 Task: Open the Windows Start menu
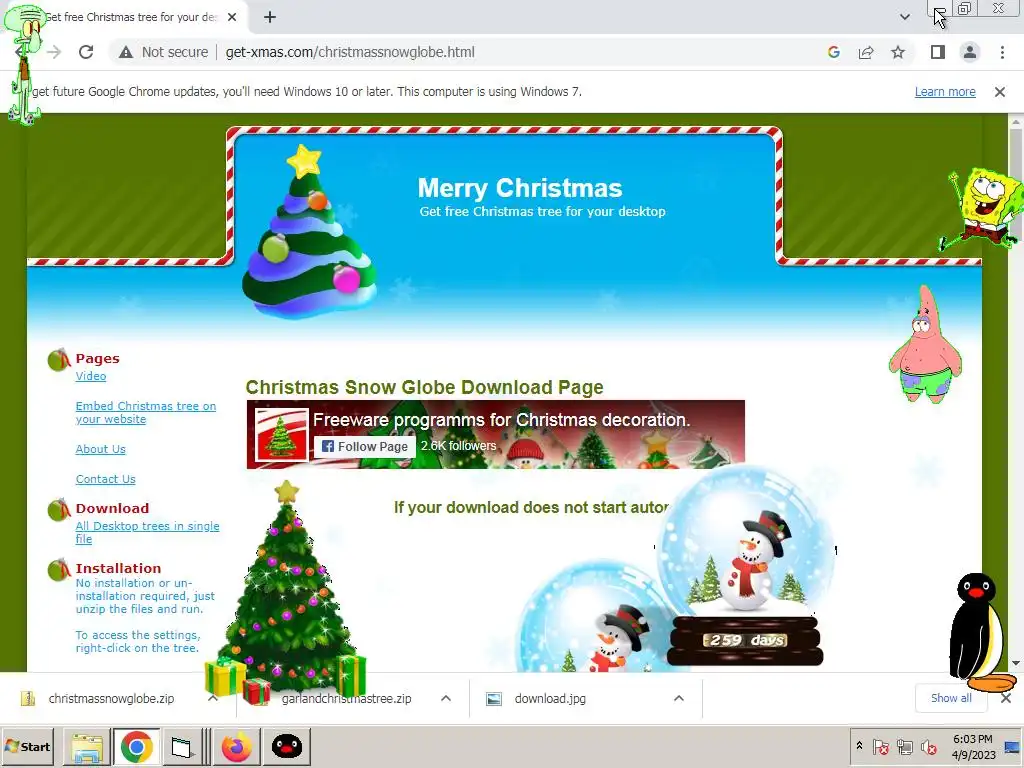pos(27,746)
